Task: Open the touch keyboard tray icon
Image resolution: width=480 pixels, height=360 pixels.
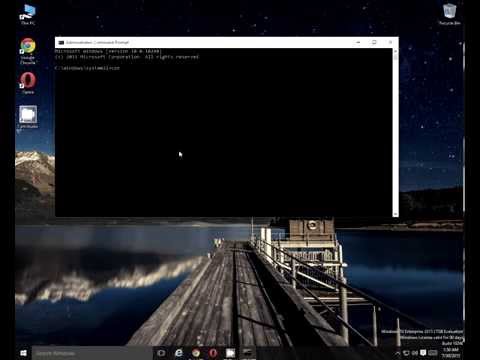Action: 433,353
